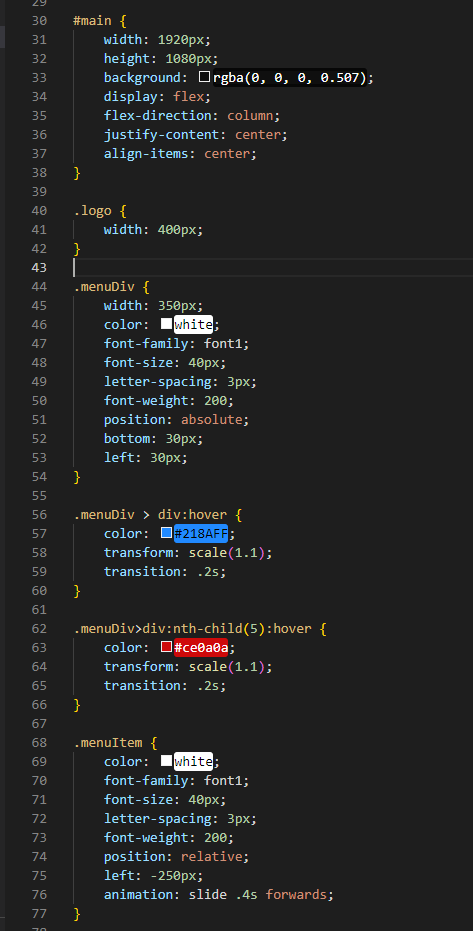The image size is (473, 931).
Task: Click the .menuDiv selector on line 44
Action: [104, 287]
